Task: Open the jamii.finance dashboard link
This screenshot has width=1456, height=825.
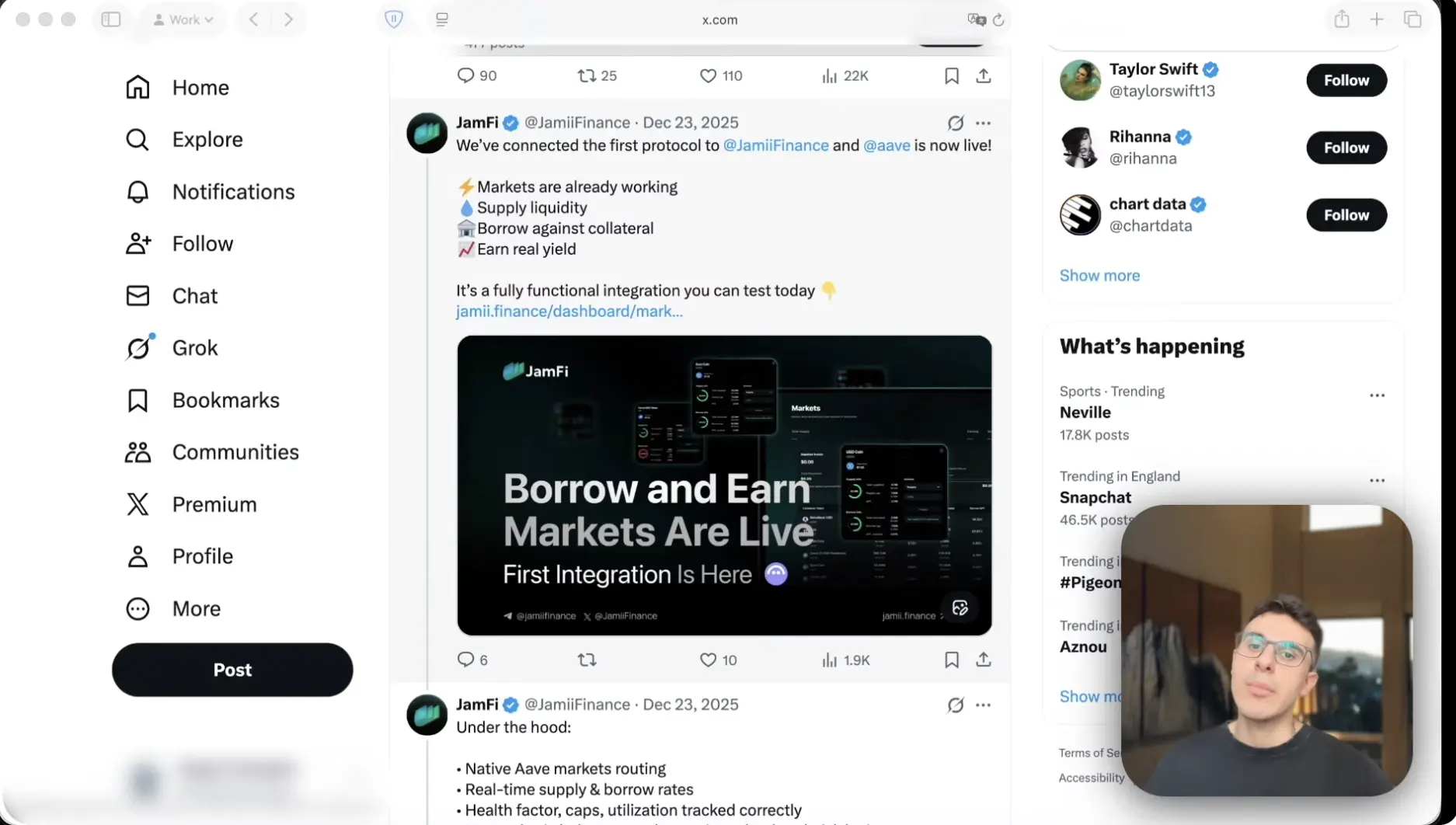Action: click(x=570, y=312)
